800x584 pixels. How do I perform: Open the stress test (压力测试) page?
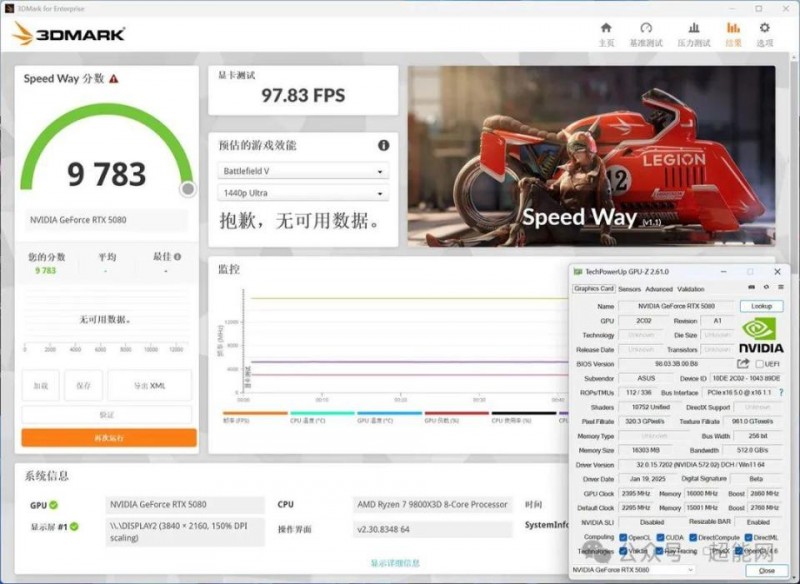(x=694, y=34)
